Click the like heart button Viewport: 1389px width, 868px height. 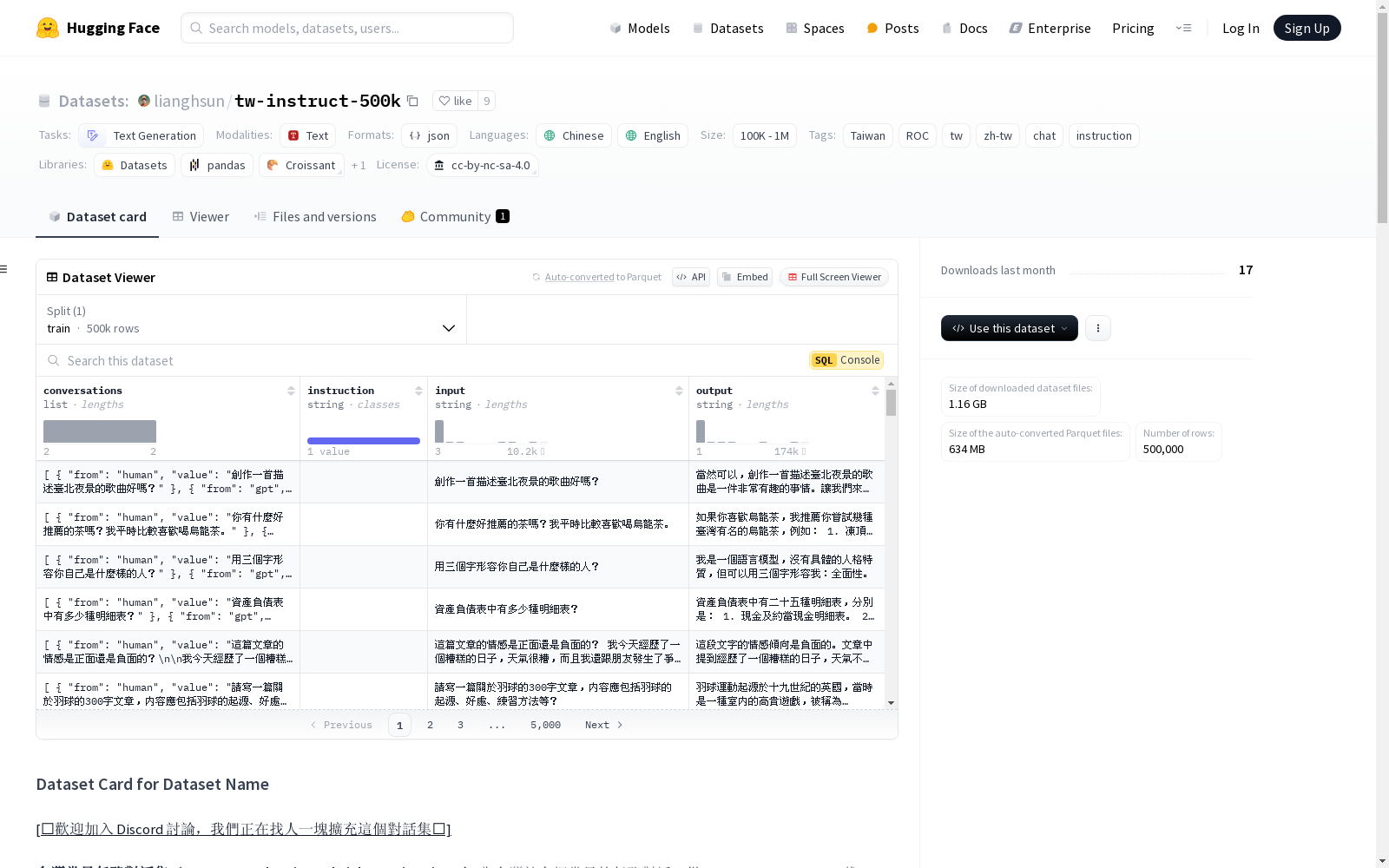coord(455,101)
